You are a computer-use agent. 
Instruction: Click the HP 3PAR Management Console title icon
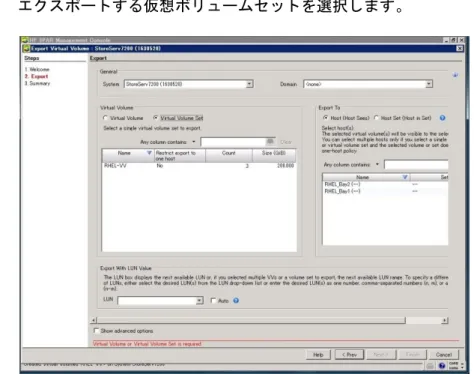(x=24, y=40)
